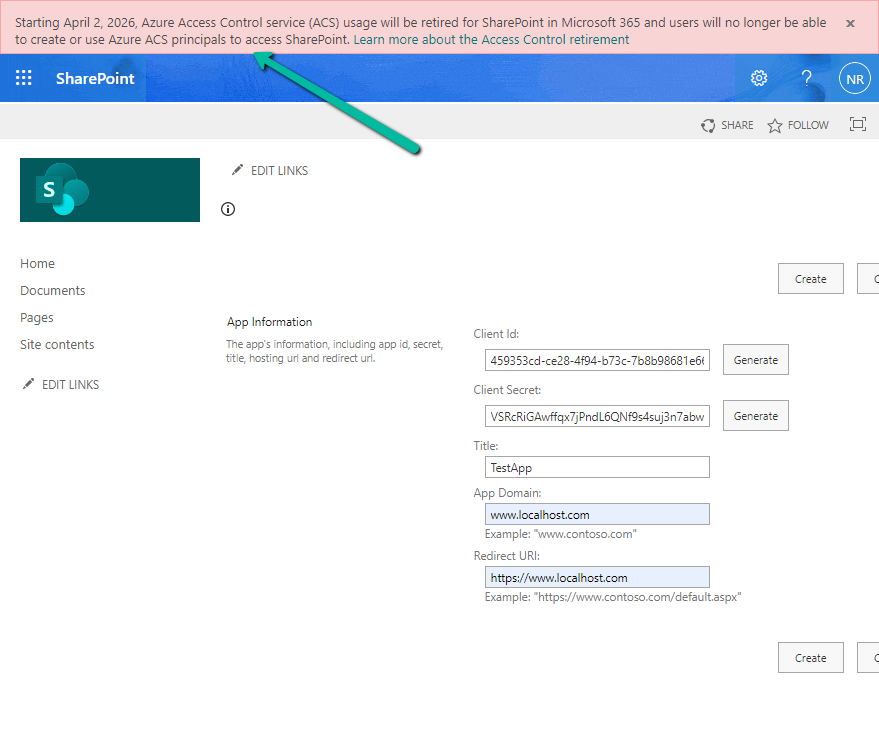Dismiss the ACS retirement warning banner
The image size is (879, 750).
[850, 21]
